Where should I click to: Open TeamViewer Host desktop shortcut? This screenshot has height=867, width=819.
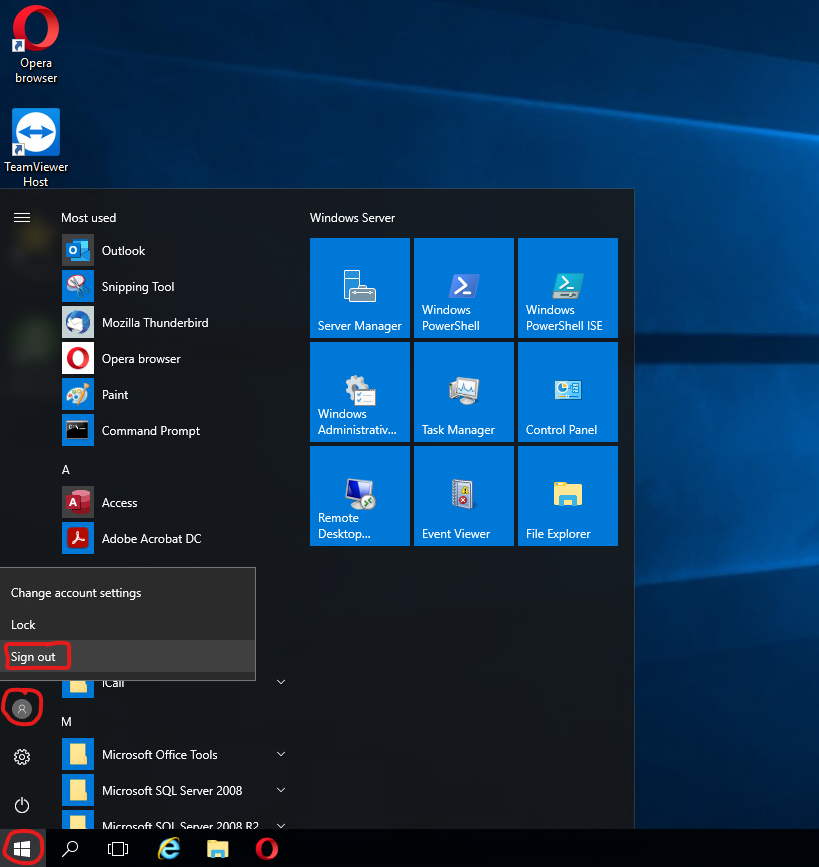click(x=35, y=131)
